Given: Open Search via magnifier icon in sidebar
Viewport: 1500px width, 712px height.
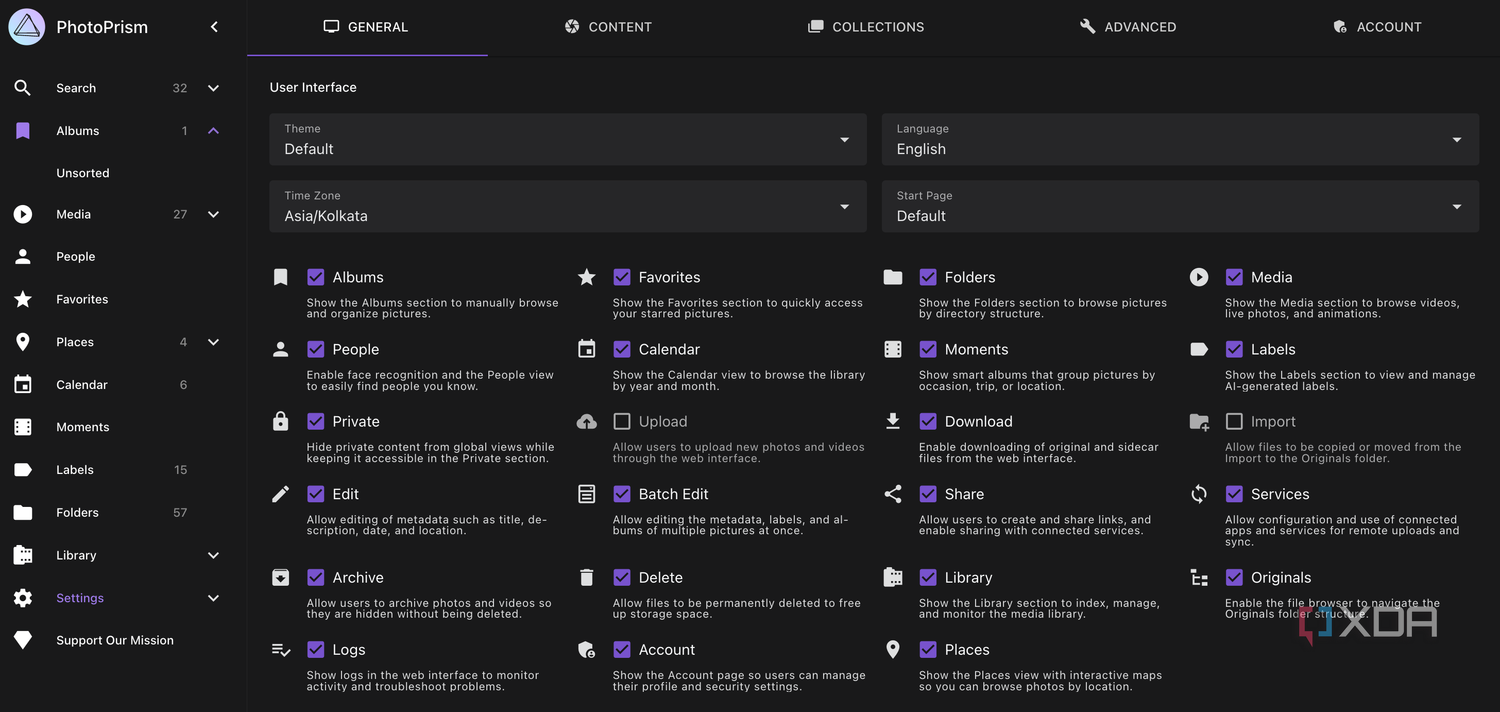Looking at the screenshot, I should point(23,88).
